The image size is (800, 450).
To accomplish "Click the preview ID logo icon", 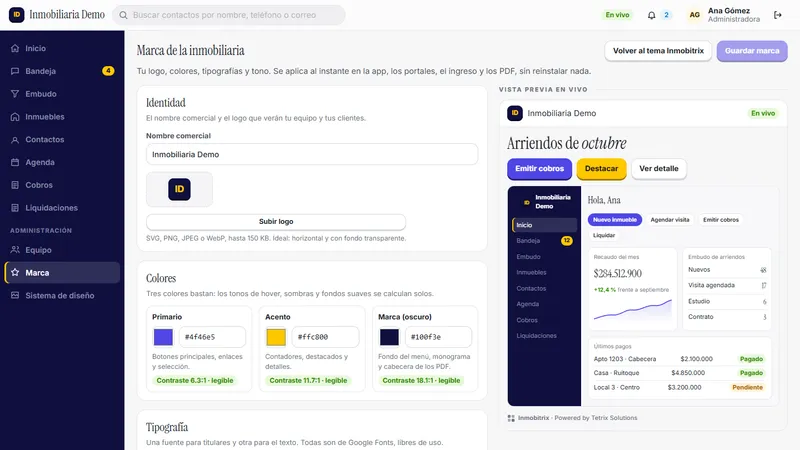I will tap(515, 113).
